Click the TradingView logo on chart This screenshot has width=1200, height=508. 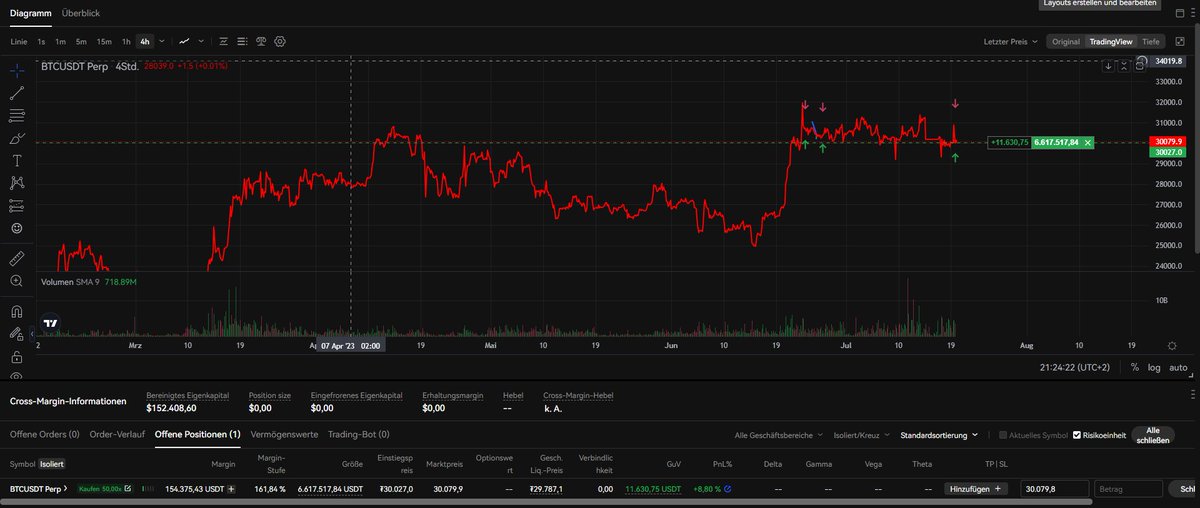tap(50, 324)
